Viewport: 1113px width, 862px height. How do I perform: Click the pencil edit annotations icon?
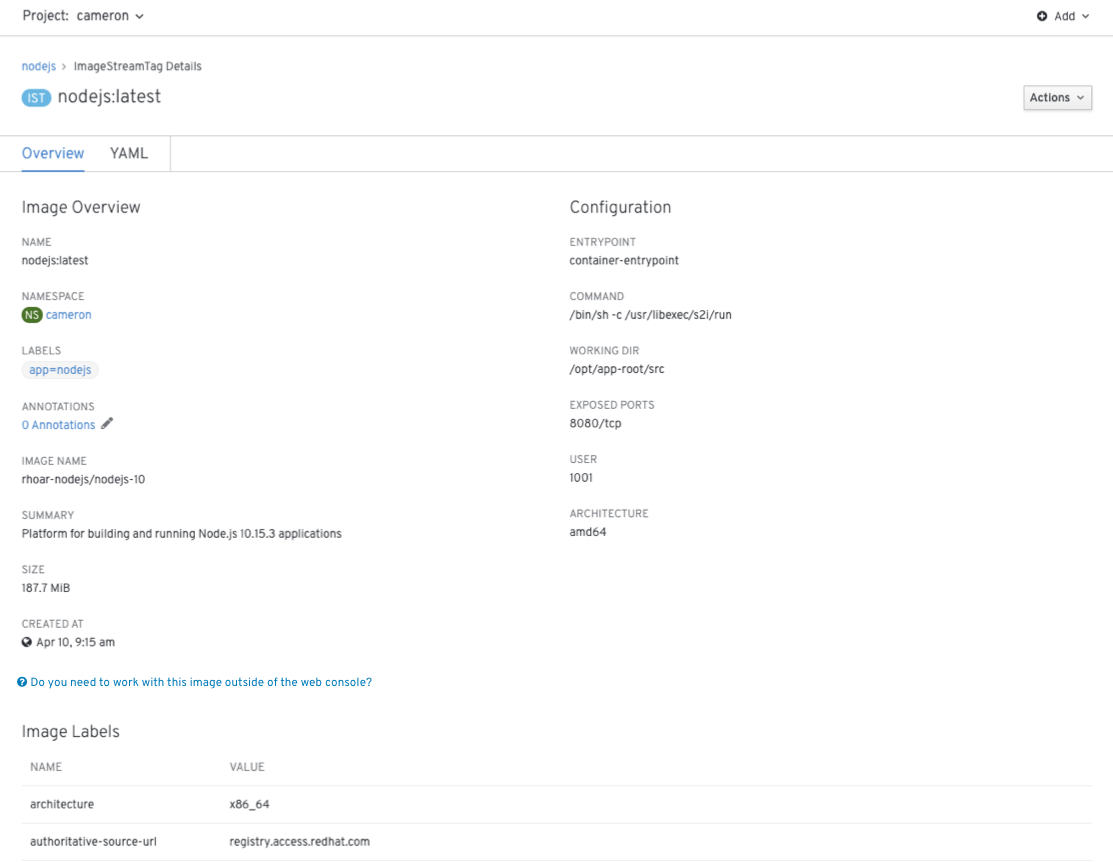click(x=107, y=423)
